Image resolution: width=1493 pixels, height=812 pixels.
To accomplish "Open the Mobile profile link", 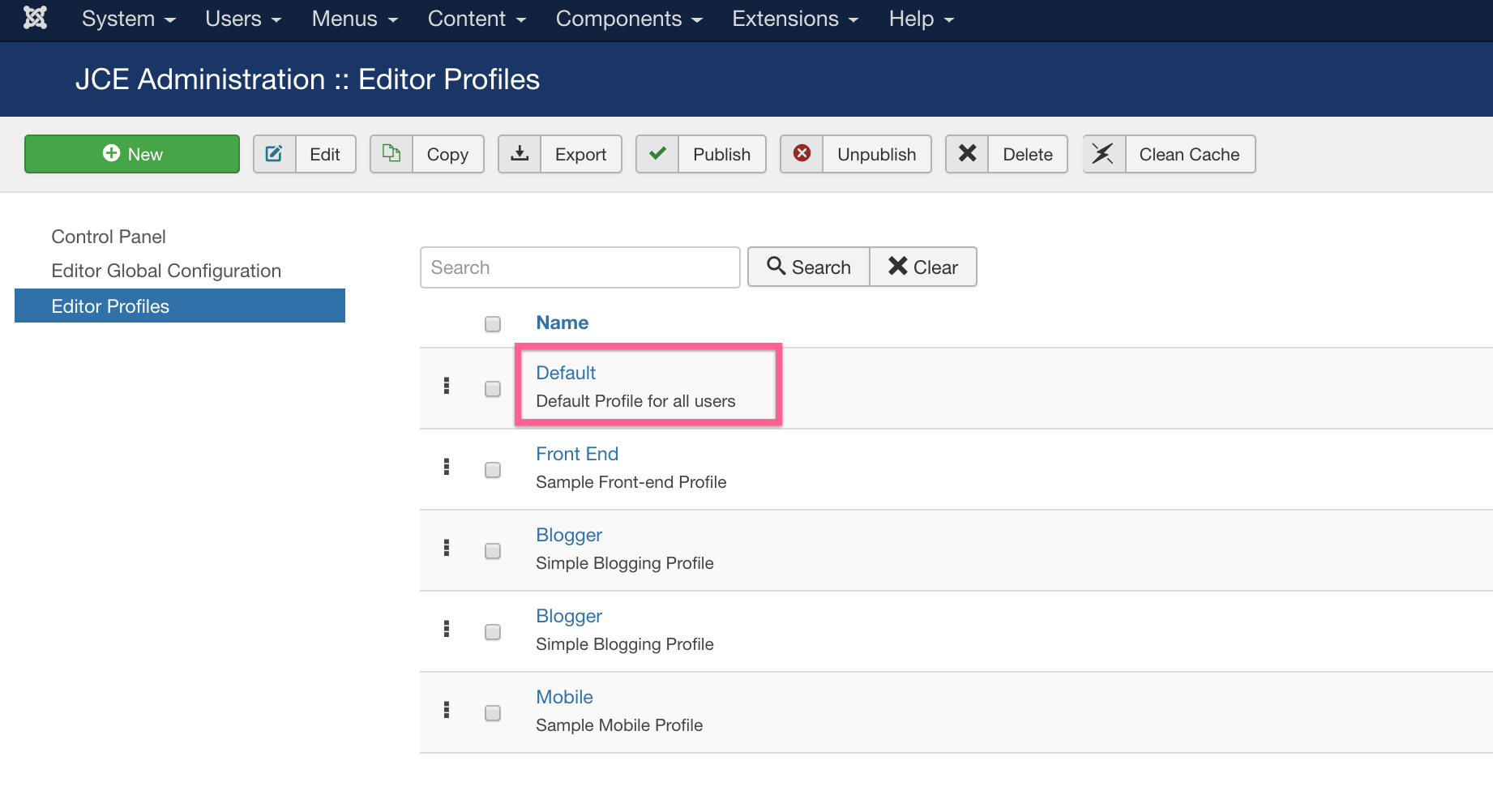I will click(x=564, y=697).
